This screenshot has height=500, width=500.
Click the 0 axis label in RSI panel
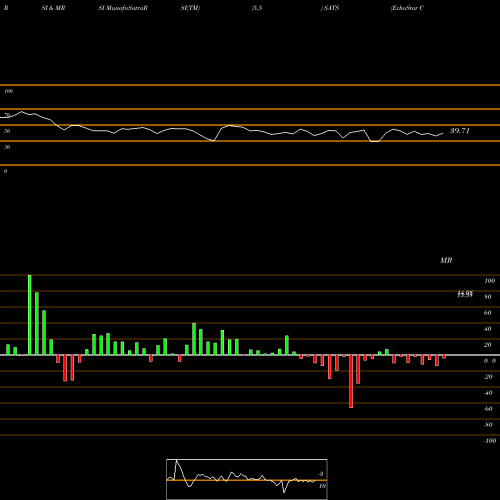click(x=5, y=171)
